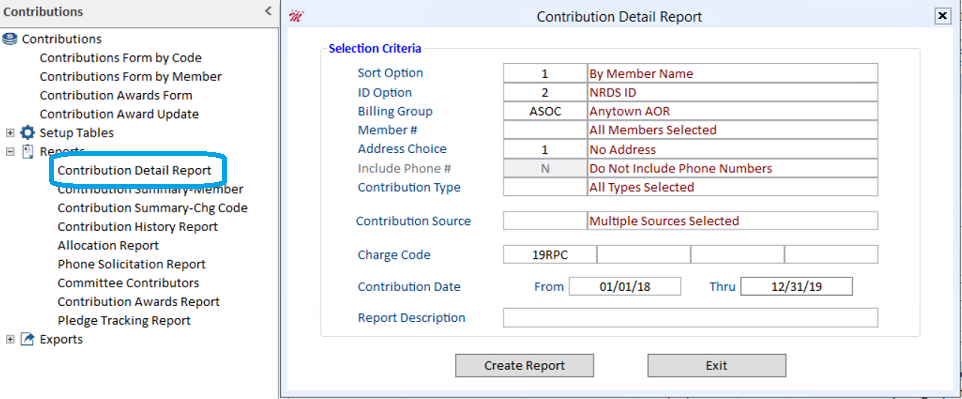Open Contribution Summary-Member report

(150, 190)
